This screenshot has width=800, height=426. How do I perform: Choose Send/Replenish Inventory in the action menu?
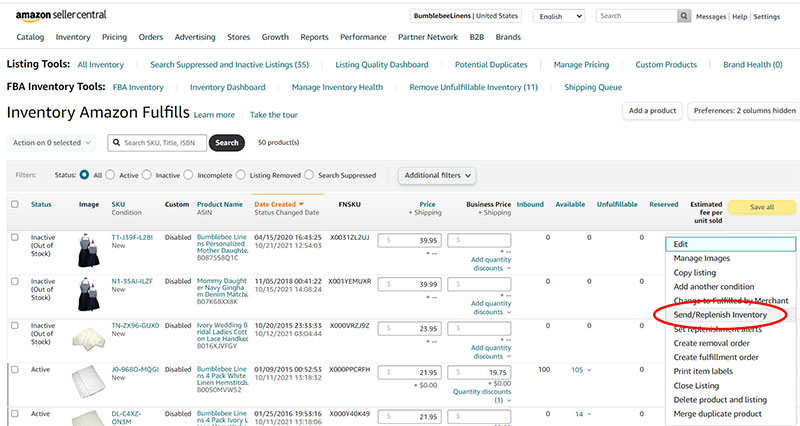(720, 315)
